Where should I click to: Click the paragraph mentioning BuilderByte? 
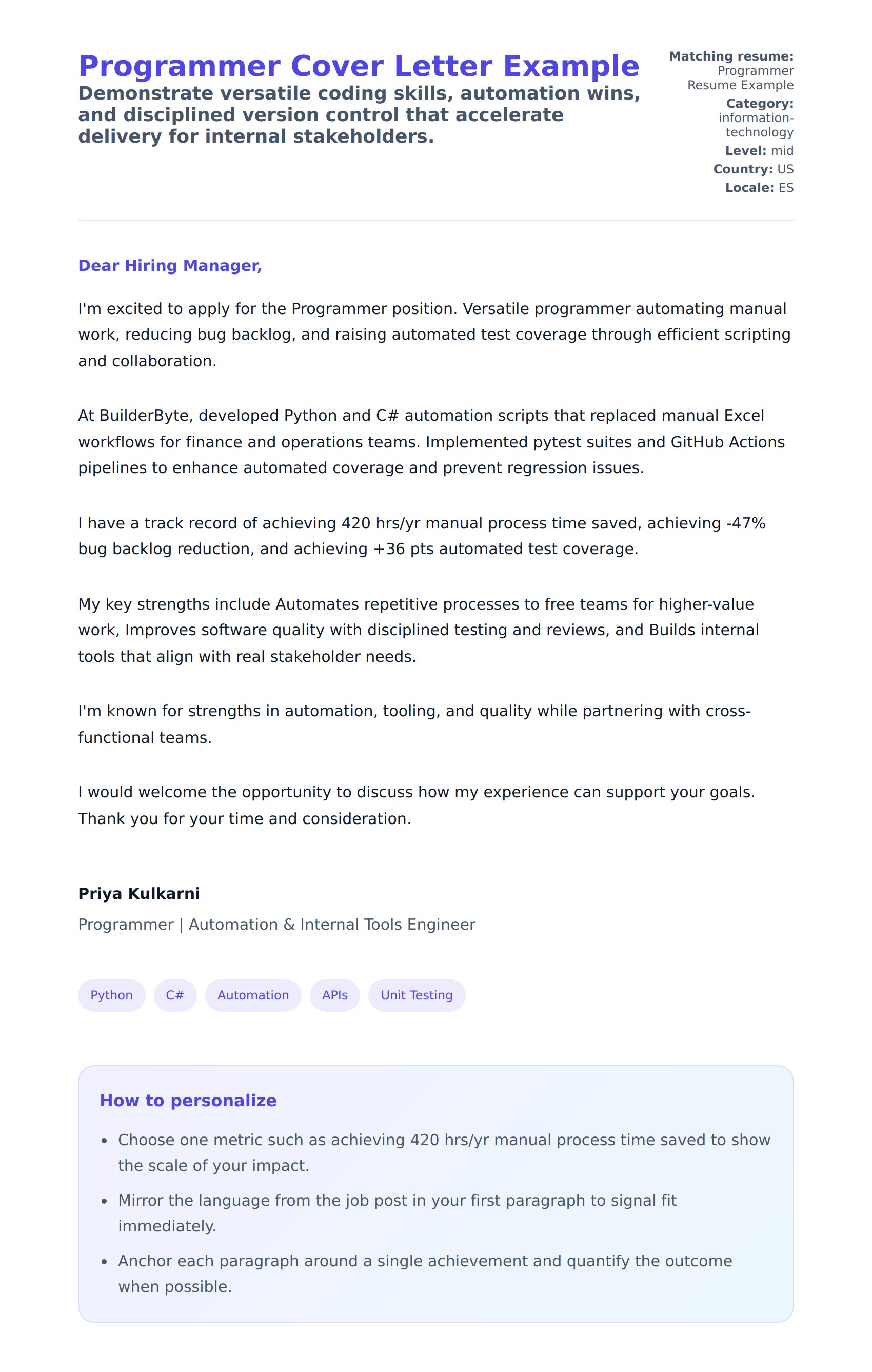click(431, 442)
